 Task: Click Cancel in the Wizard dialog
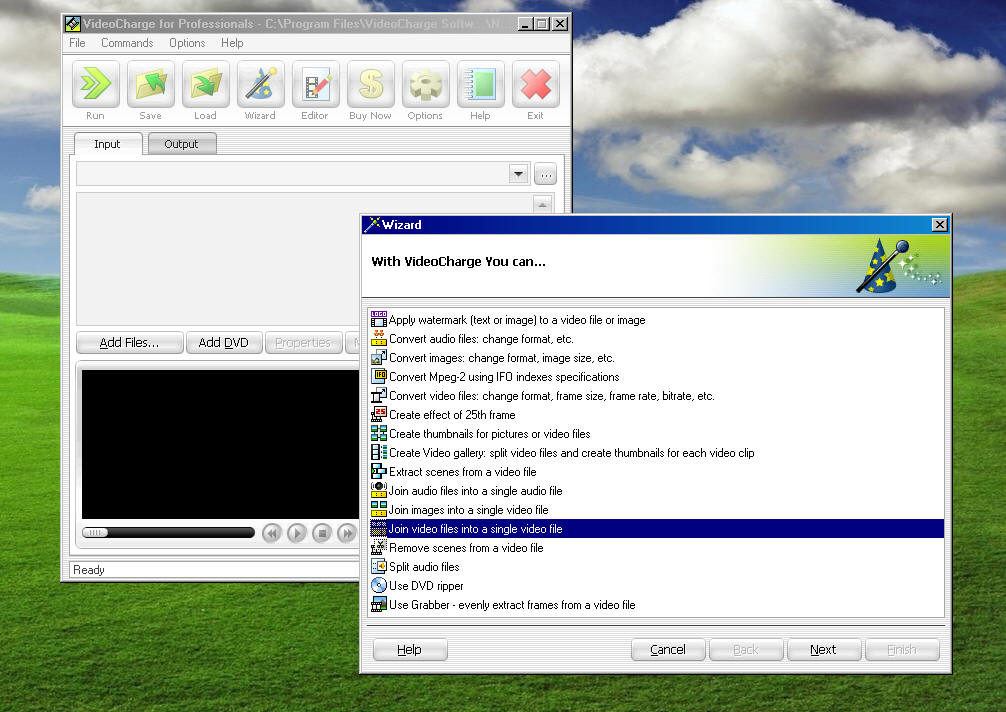click(x=668, y=650)
